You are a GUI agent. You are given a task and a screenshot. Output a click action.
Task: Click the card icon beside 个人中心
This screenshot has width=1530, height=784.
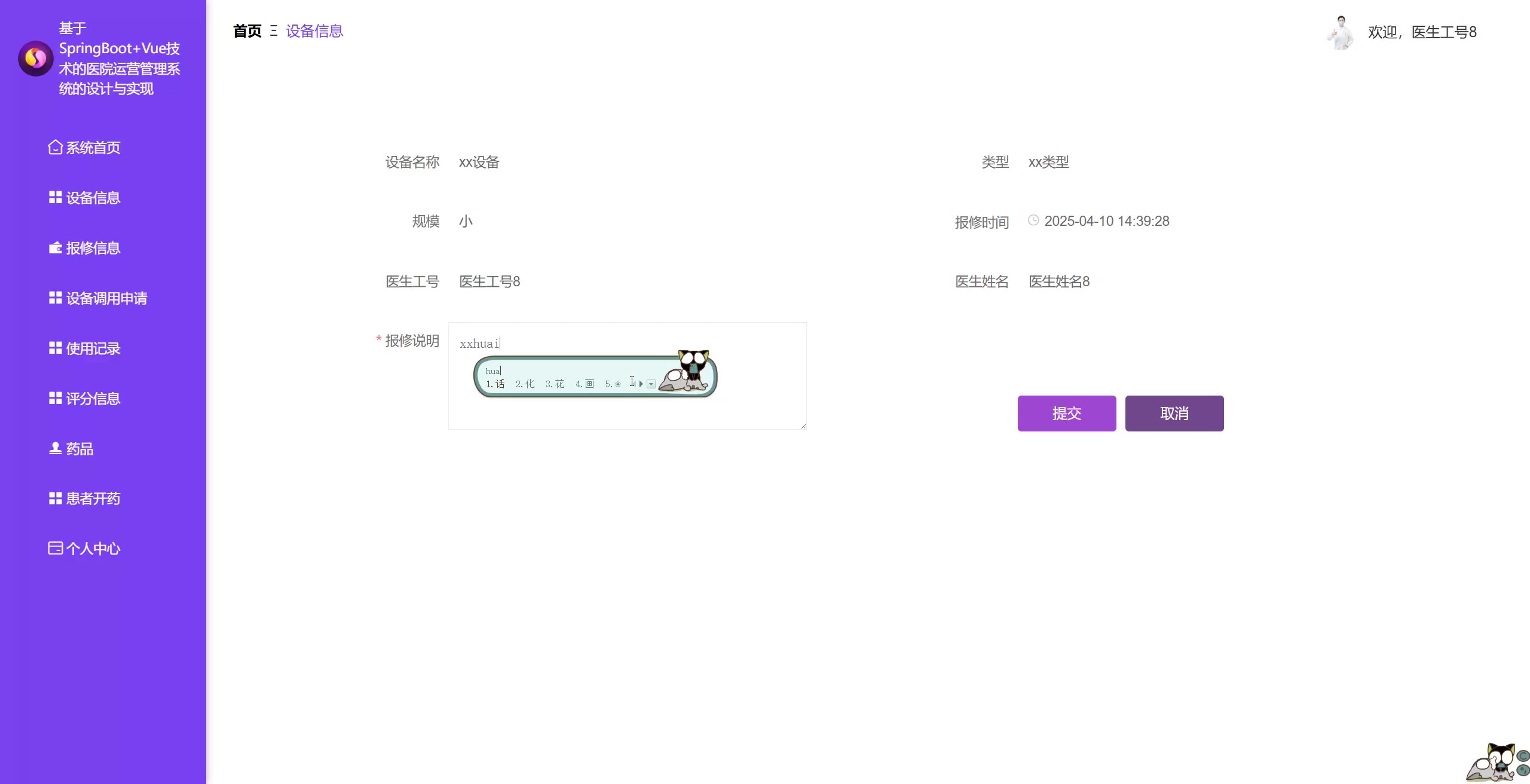tap(55, 548)
